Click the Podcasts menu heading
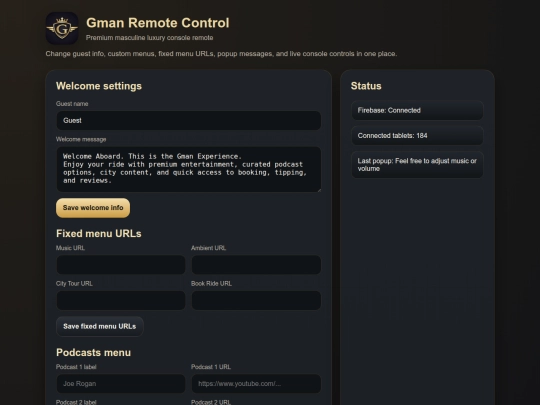This screenshot has width=540, height=405. (x=93, y=353)
